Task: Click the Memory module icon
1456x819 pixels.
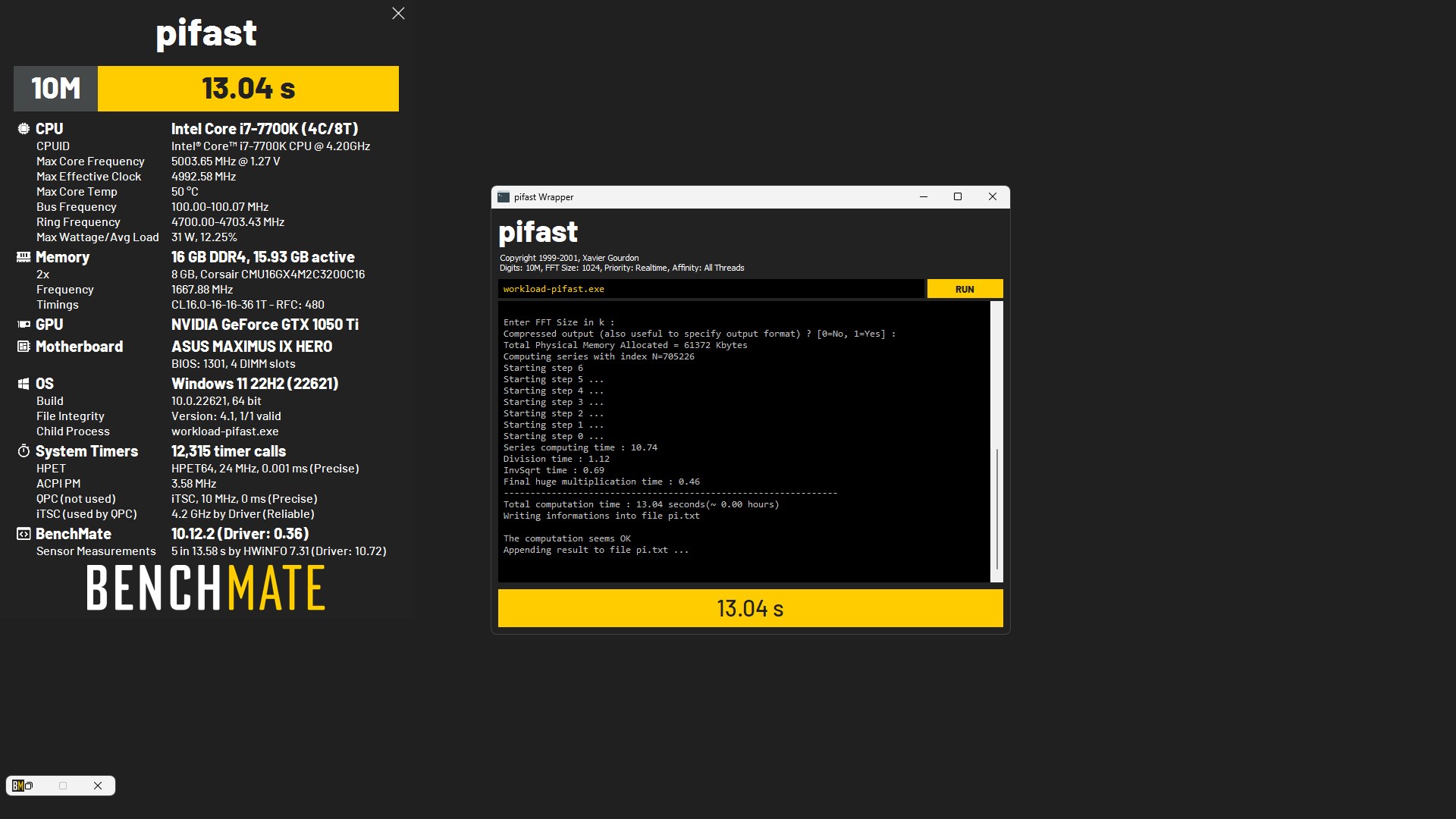Action: click(24, 257)
